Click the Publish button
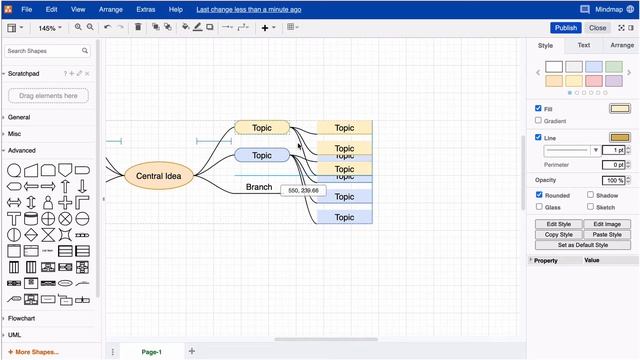Viewport: 640px width, 360px height. click(566, 28)
